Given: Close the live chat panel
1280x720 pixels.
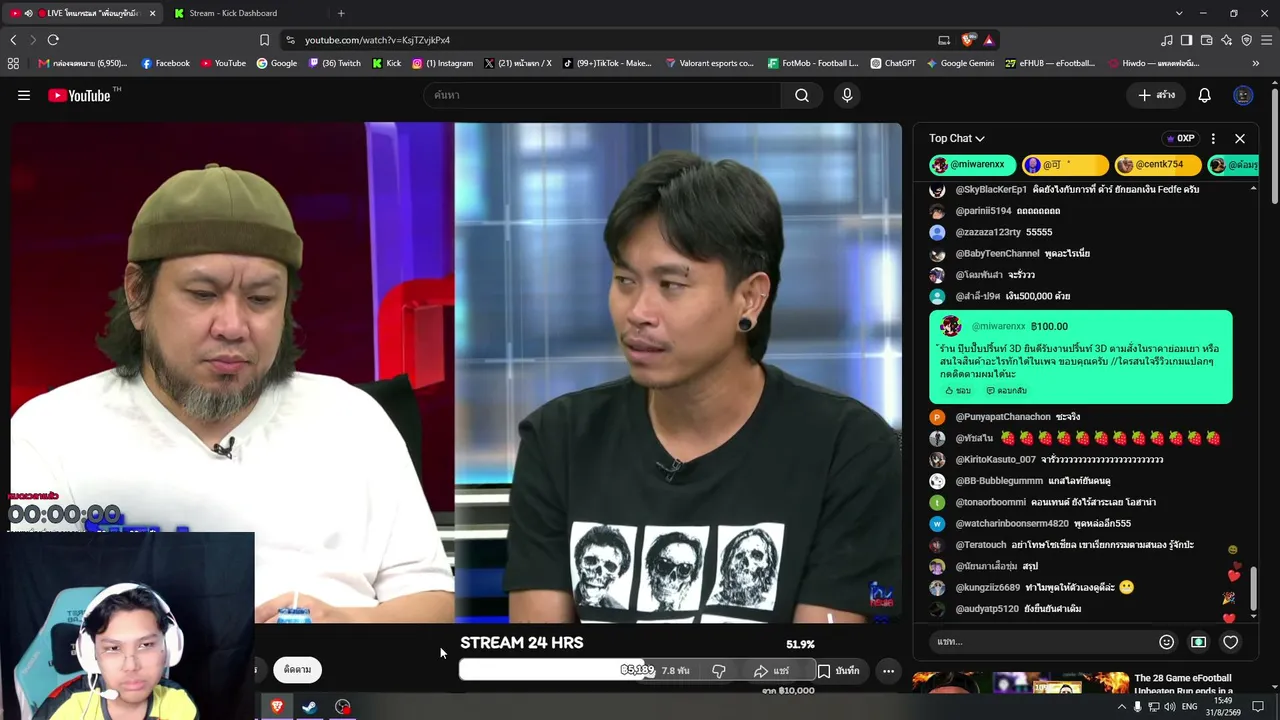Looking at the screenshot, I should click(1240, 138).
